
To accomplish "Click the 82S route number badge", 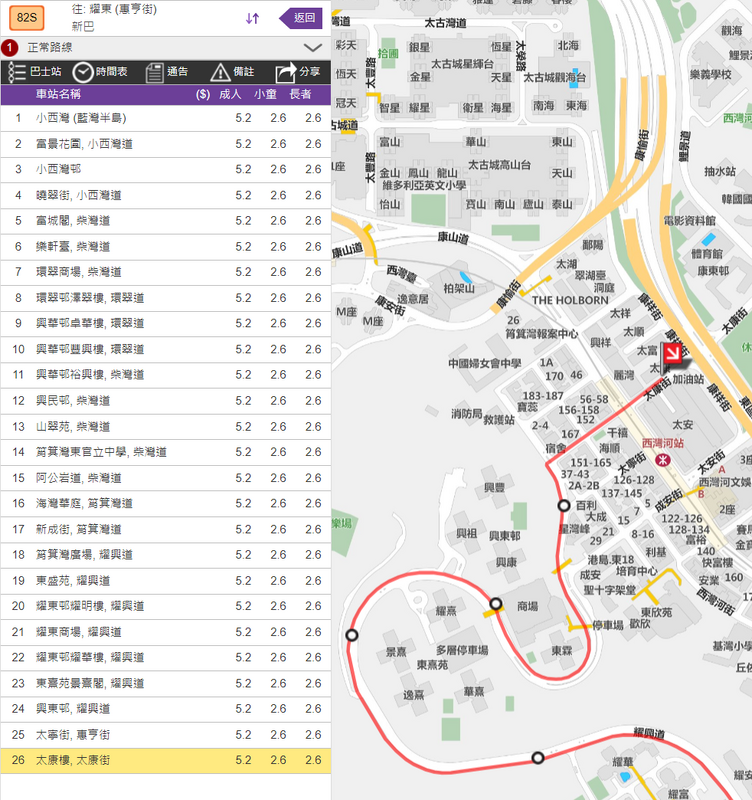I will [x=27, y=18].
